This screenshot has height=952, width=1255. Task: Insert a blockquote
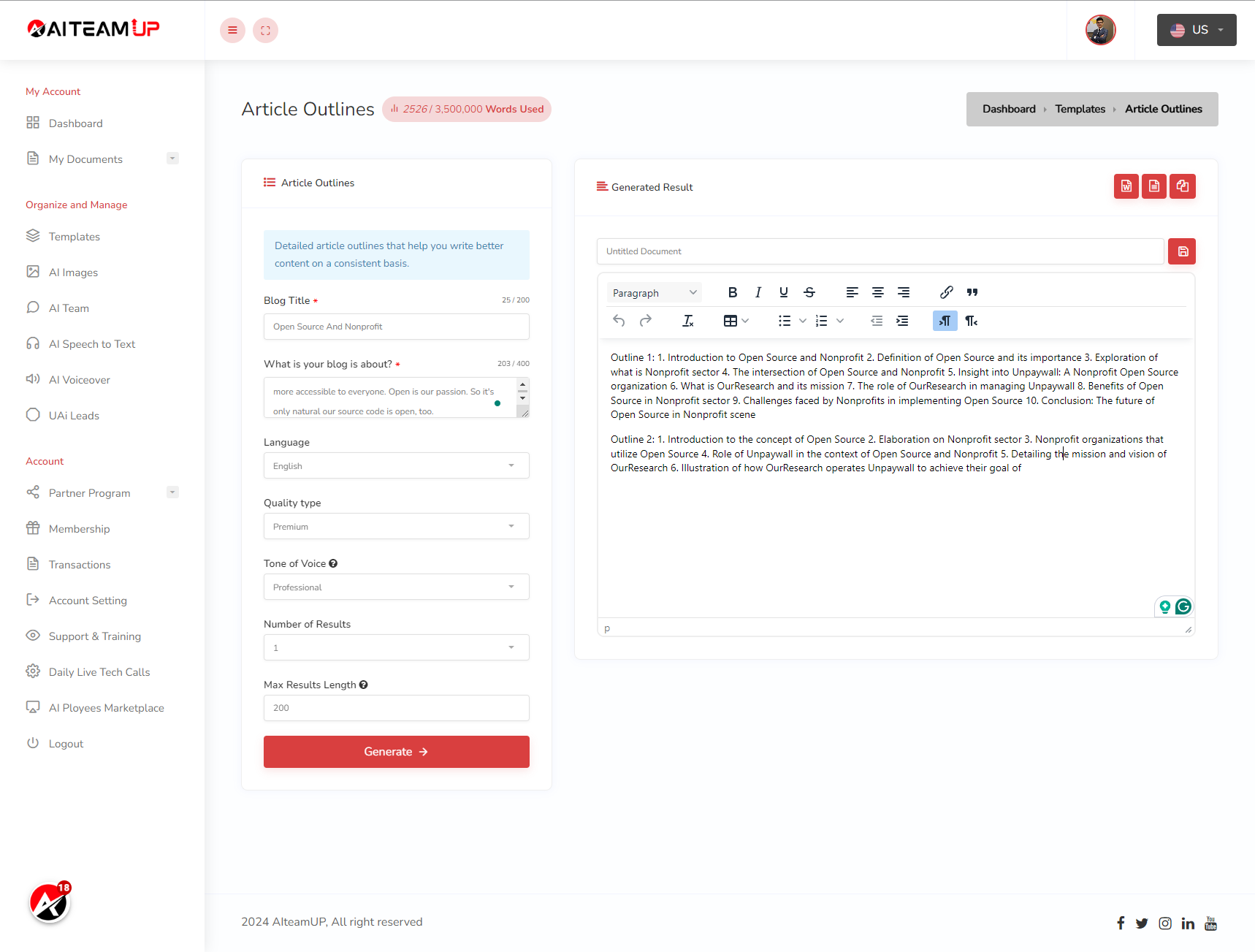[x=972, y=292]
